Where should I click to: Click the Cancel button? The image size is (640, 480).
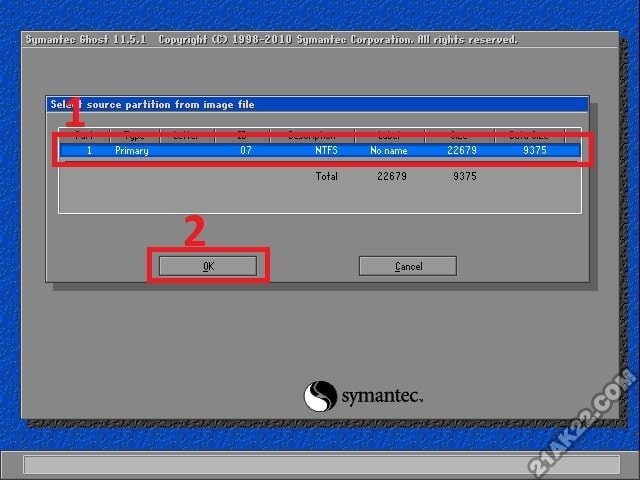click(x=408, y=266)
